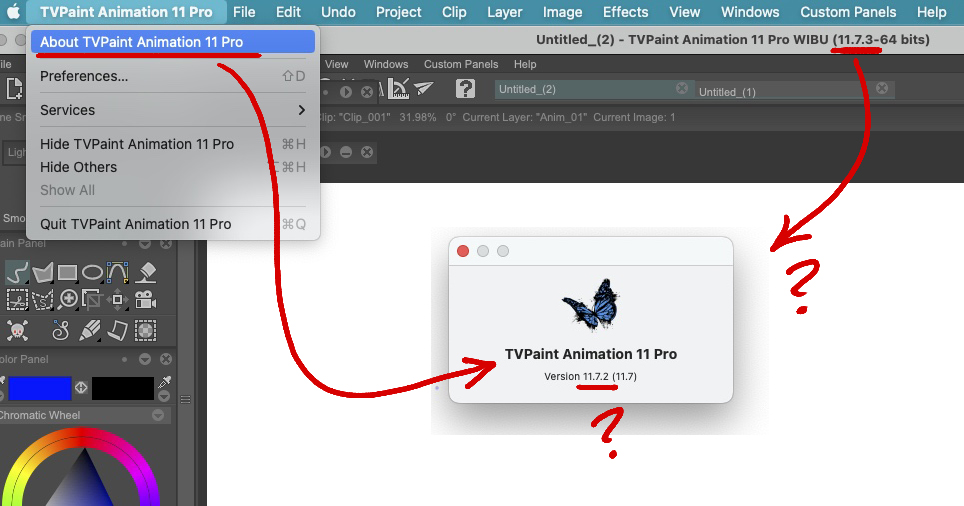
Task: Click the new project page icon
Action: coord(14,89)
